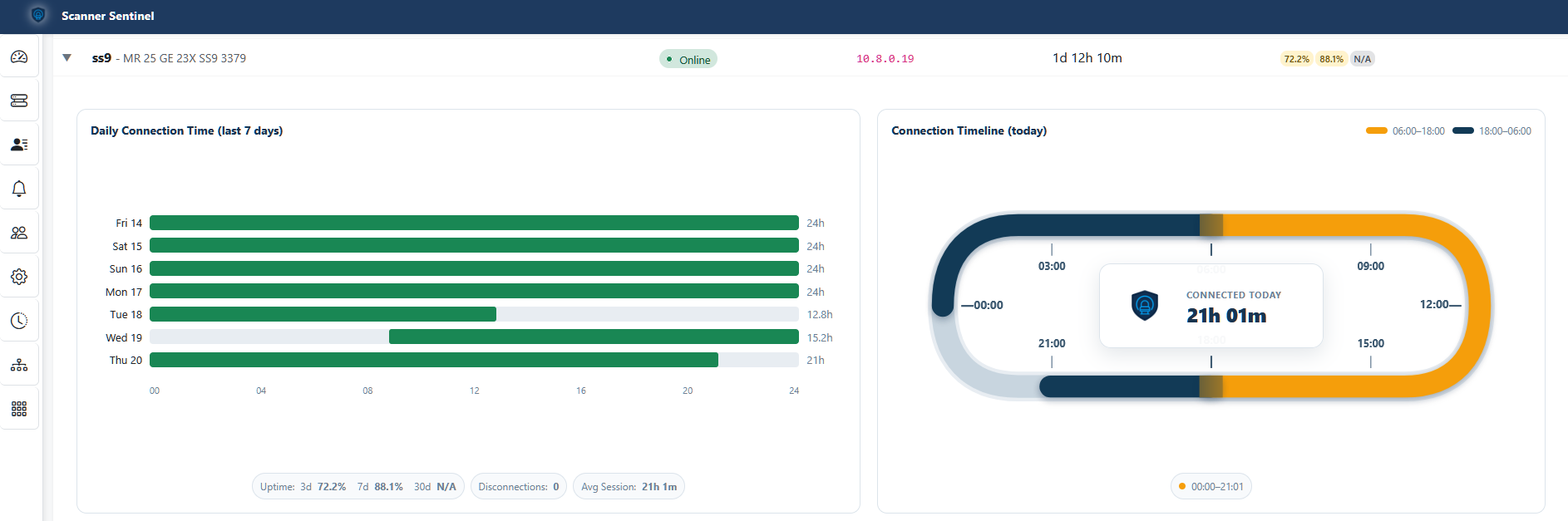Image resolution: width=1568 pixels, height=521 pixels.
Task: Click the 00:00 marker on timeline
Action: click(989, 305)
